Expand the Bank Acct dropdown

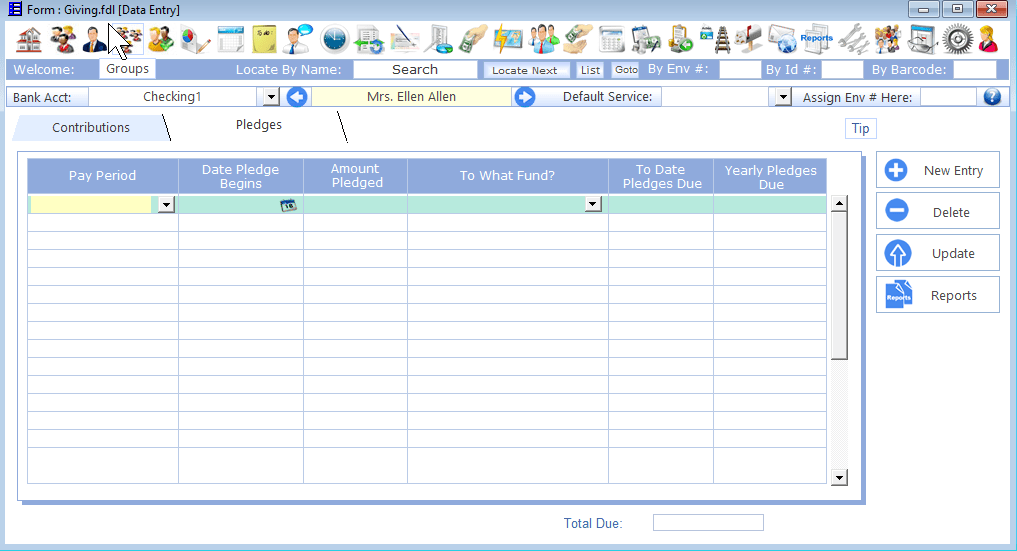pyautogui.click(x=271, y=97)
